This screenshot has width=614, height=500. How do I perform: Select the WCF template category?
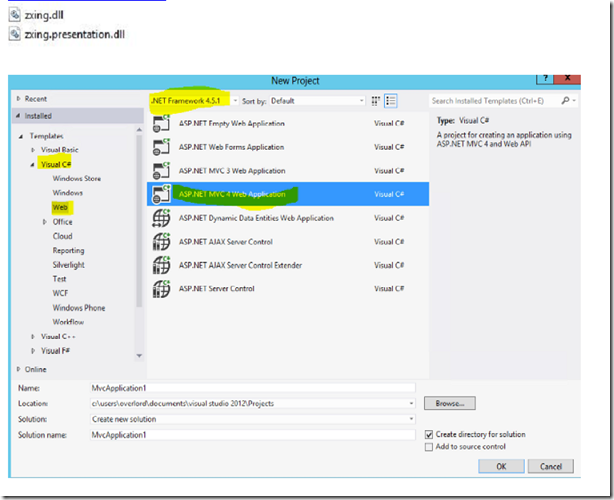pos(60,293)
